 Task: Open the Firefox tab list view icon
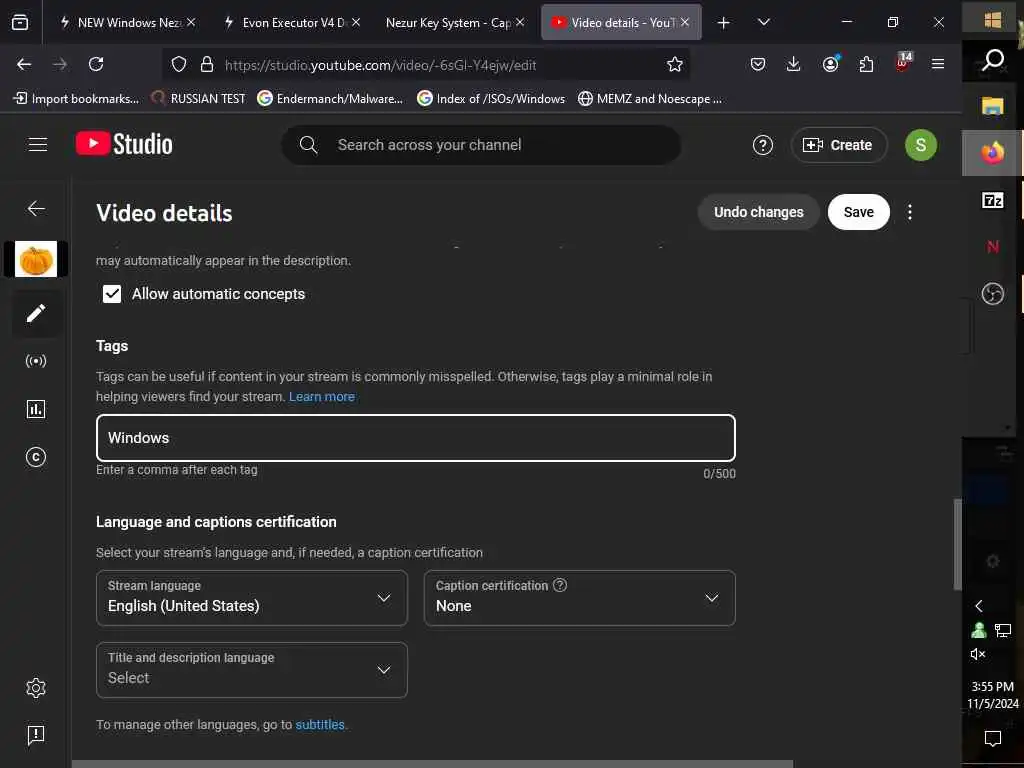pos(20,23)
